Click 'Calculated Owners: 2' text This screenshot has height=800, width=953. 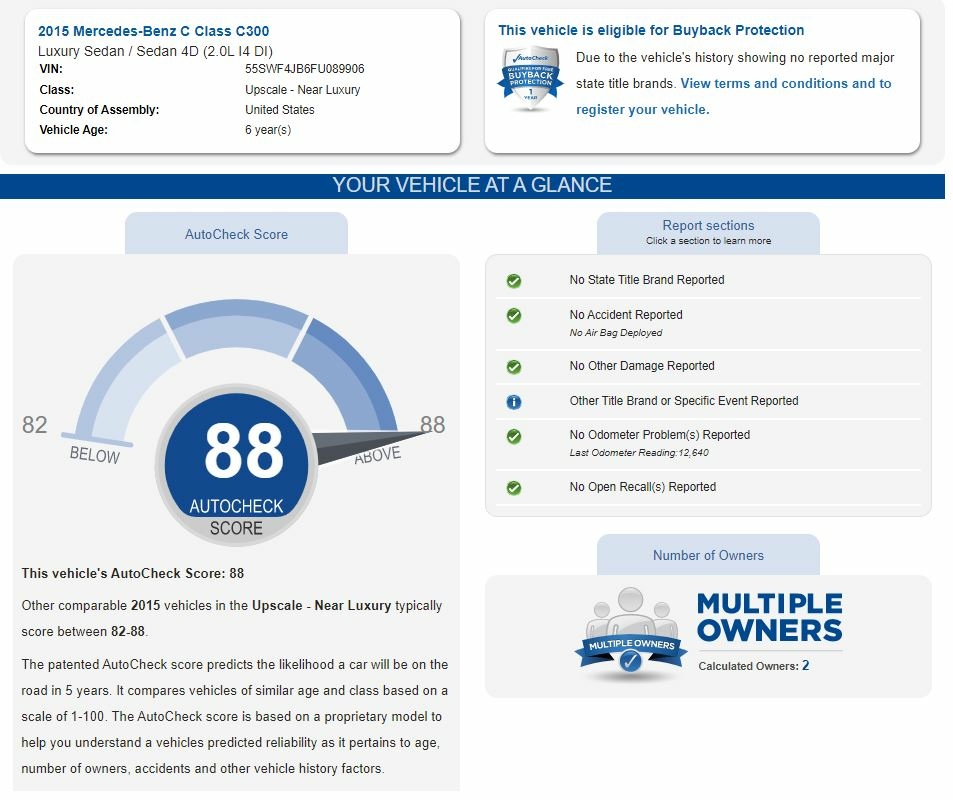754,666
